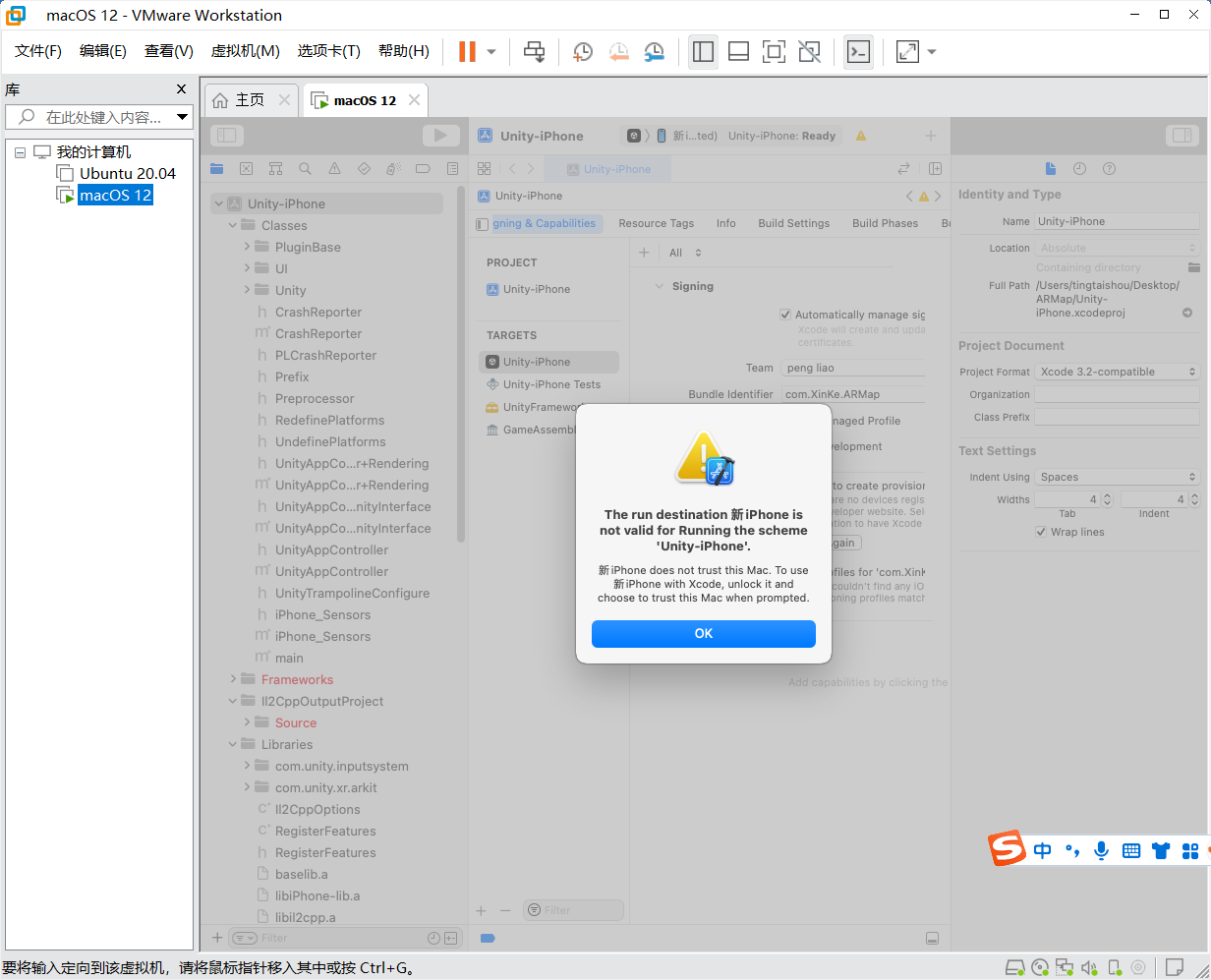Select macOS 12 in the library
Screen dimensions: 1211x980
pos(115,195)
